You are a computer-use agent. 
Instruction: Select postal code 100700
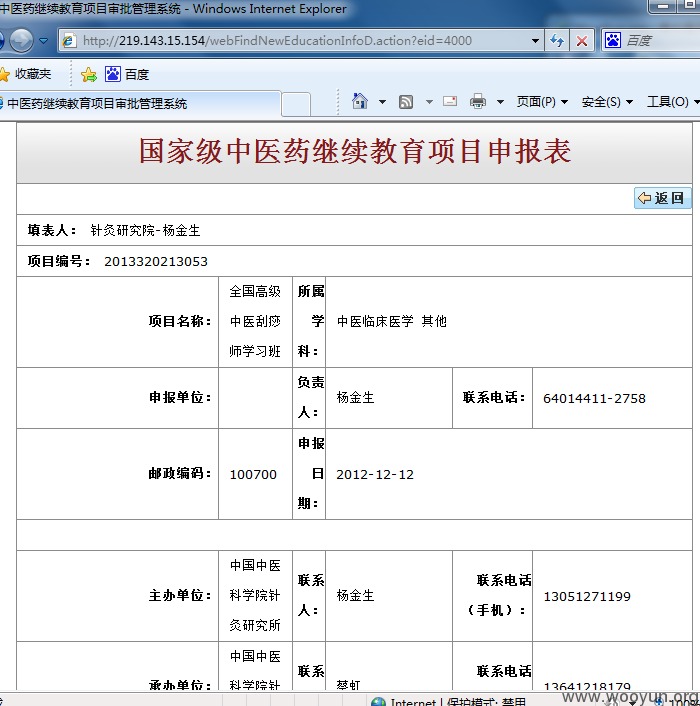pos(253,475)
